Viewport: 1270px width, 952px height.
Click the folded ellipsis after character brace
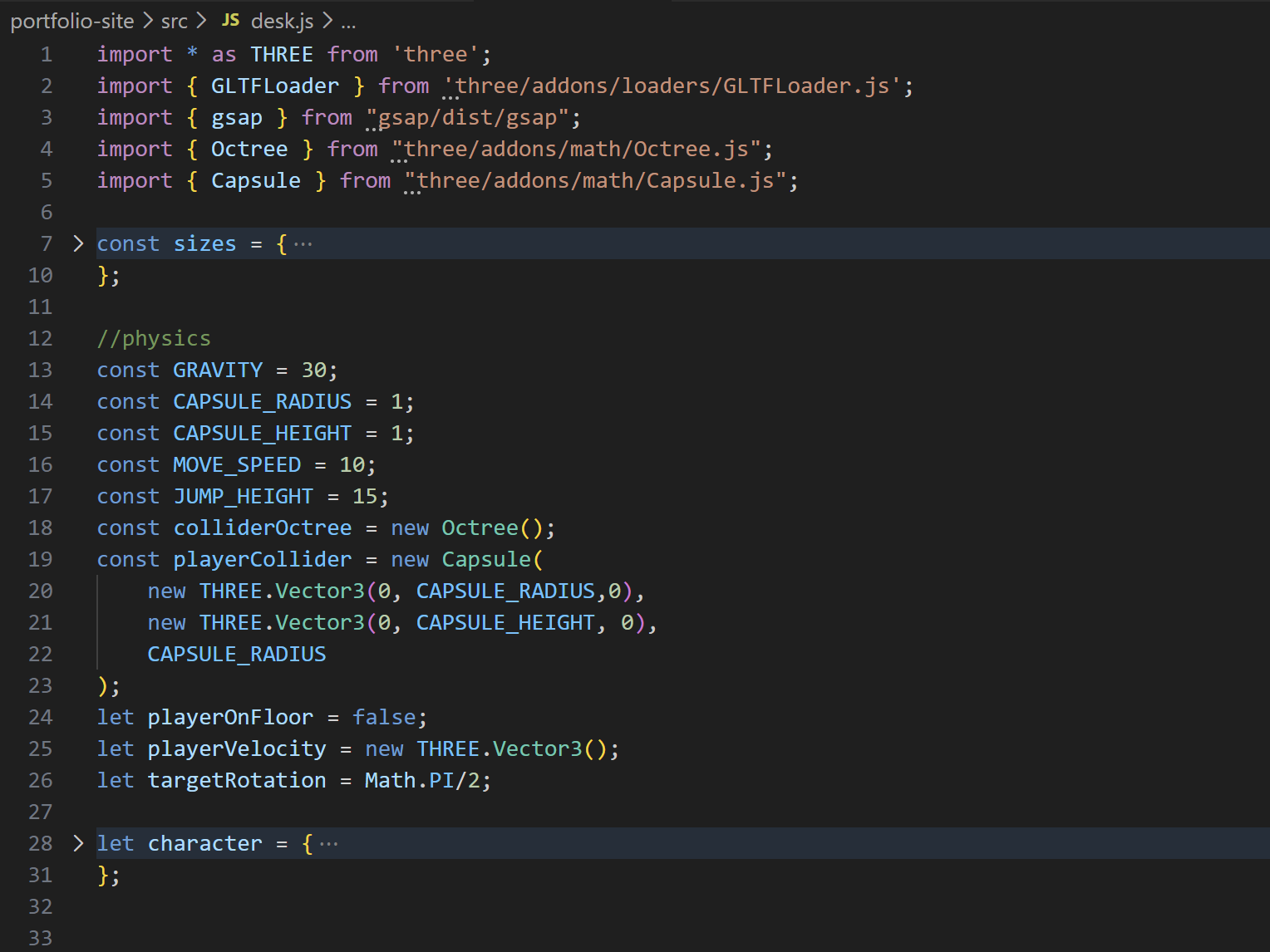tap(329, 844)
